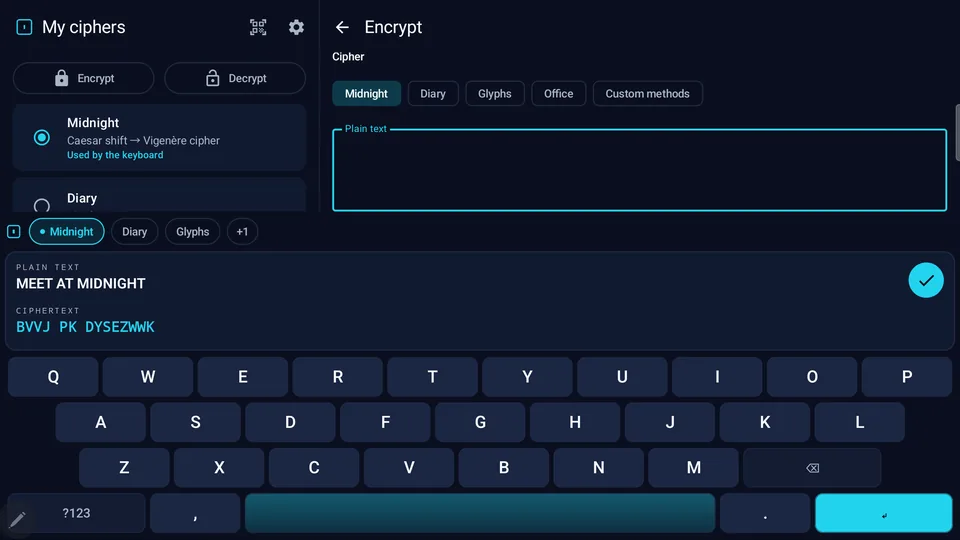Image resolution: width=960 pixels, height=540 pixels.
Task: Tap the V key
Action: [x=409, y=468]
